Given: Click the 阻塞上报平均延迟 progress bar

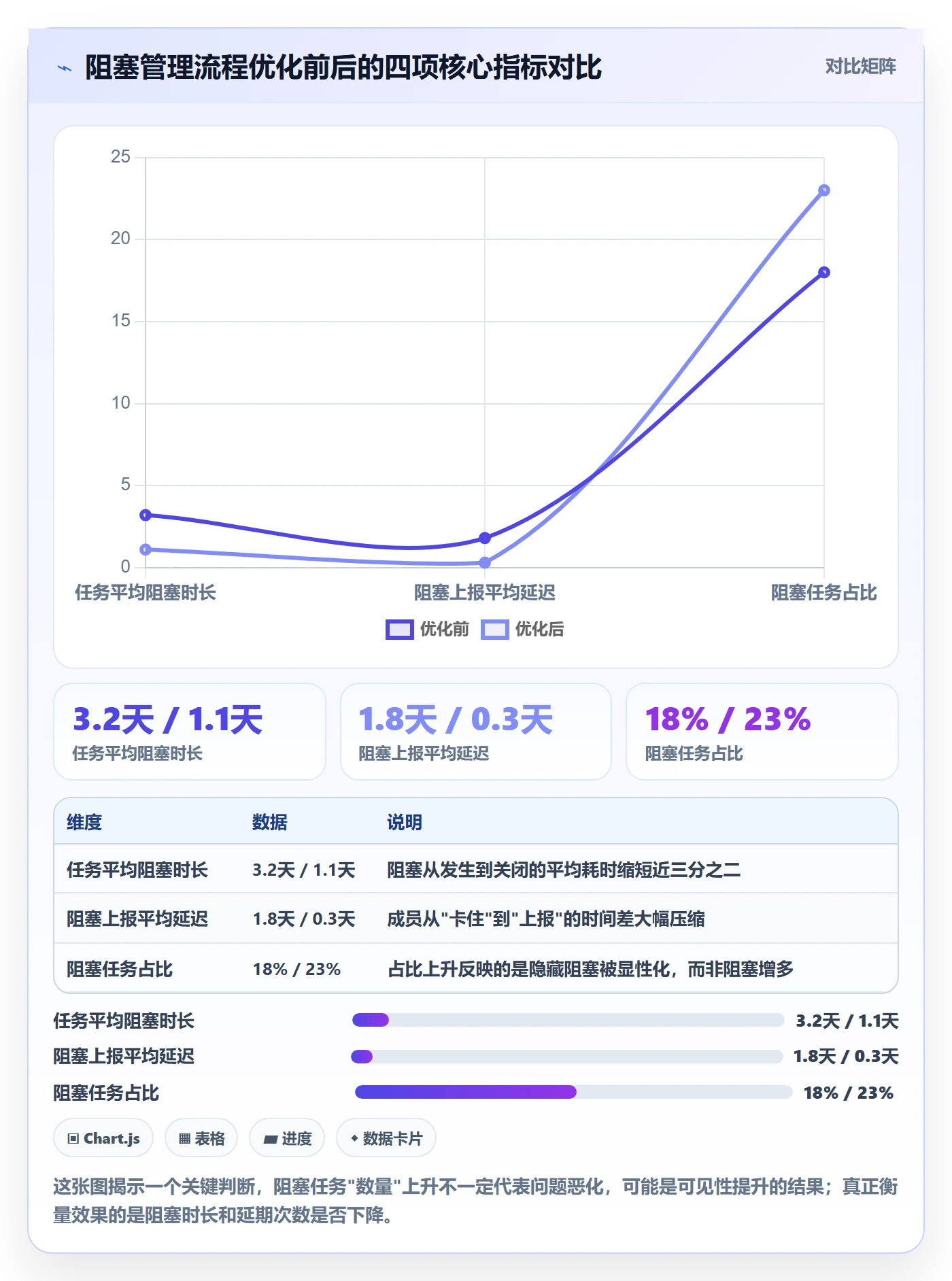Looking at the screenshot, I should click(x=566, y=1057).
